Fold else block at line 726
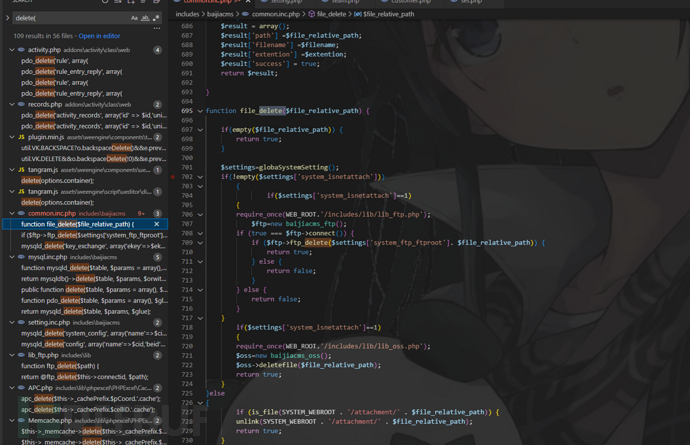Image resolution: width=690 pixels, height=445 pixels. pos(200,403)
